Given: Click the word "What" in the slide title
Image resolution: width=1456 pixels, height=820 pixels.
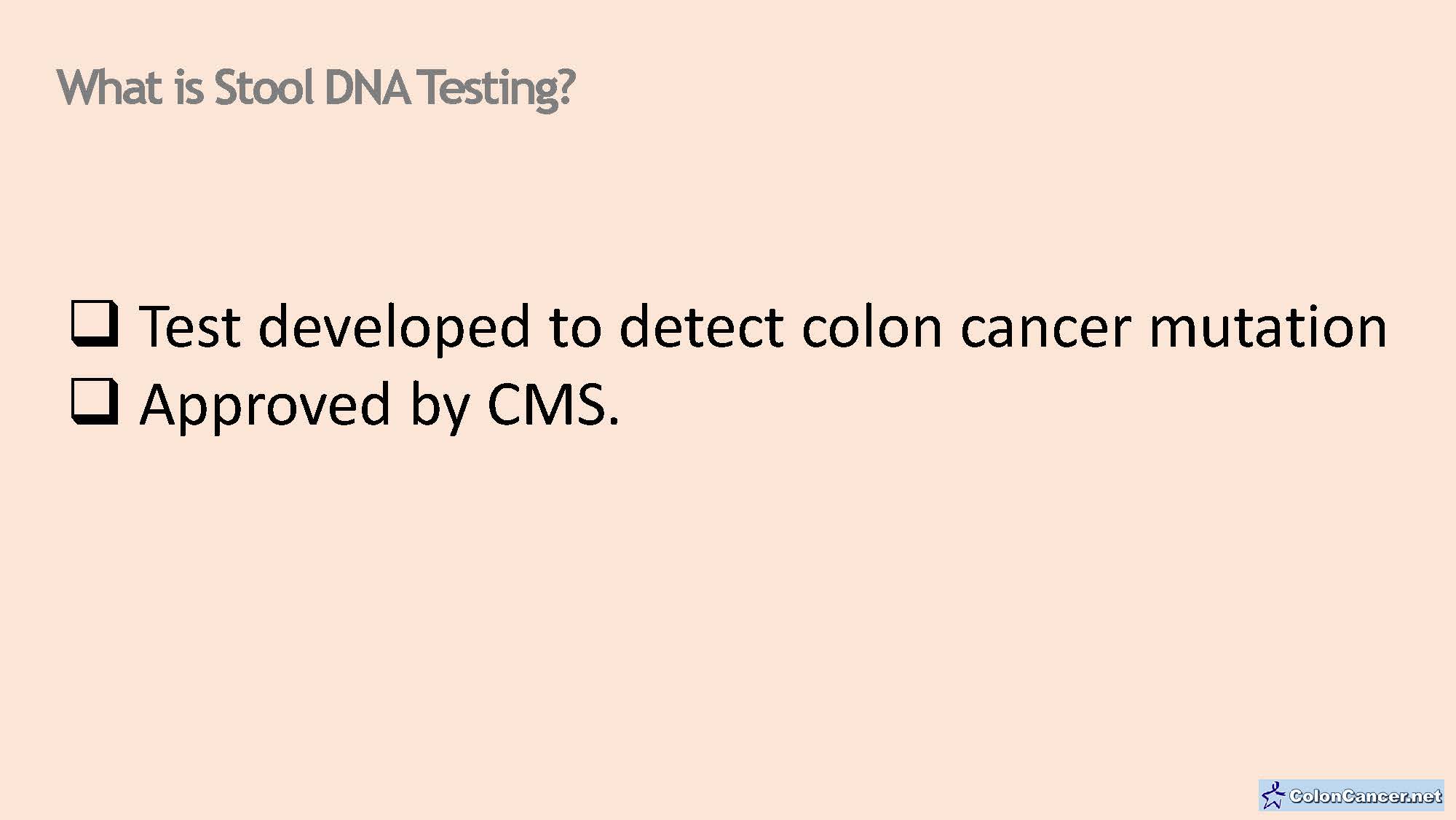Looking at the screenshot, I should tap(110, 87).
